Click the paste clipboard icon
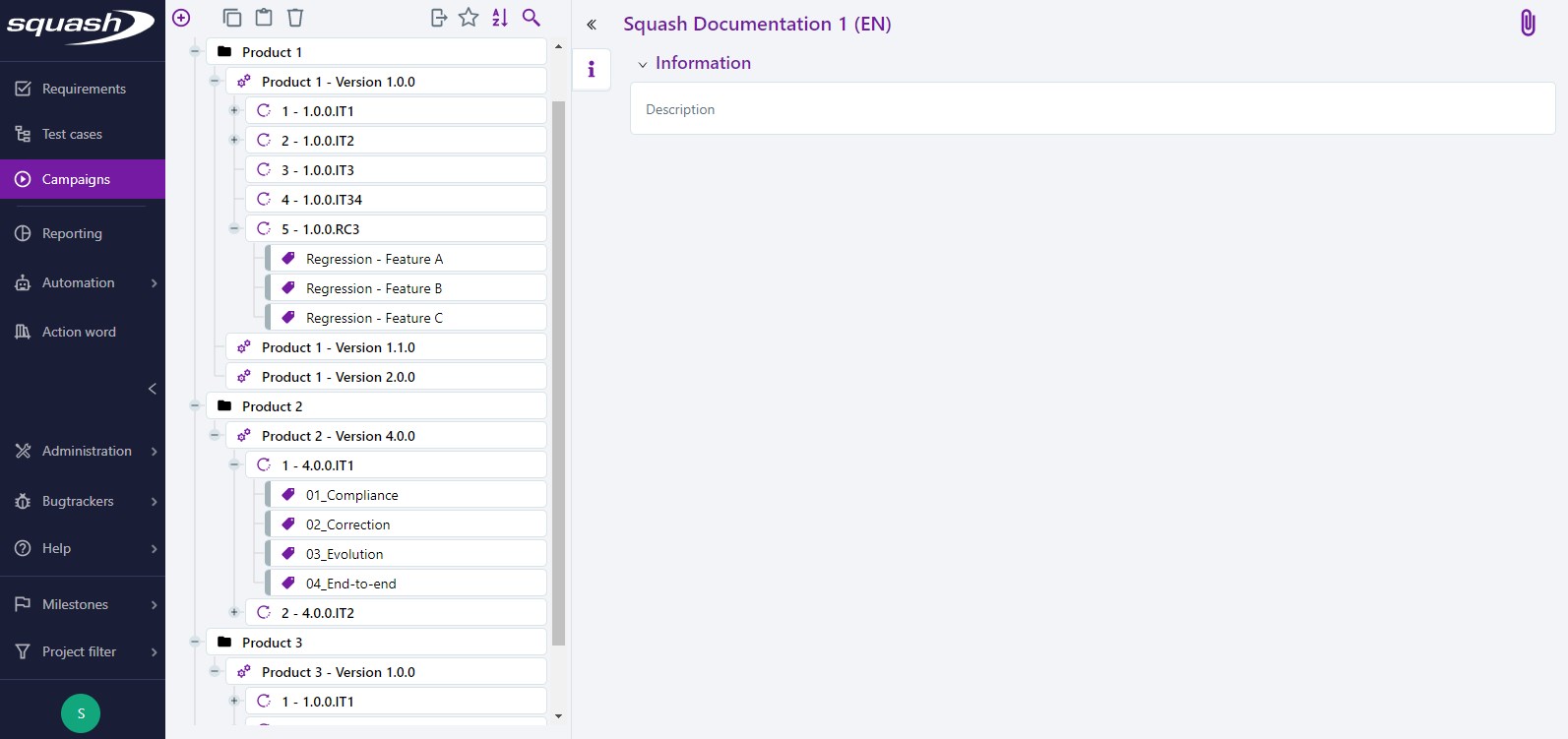1568x739 pixels. (264, 18)
